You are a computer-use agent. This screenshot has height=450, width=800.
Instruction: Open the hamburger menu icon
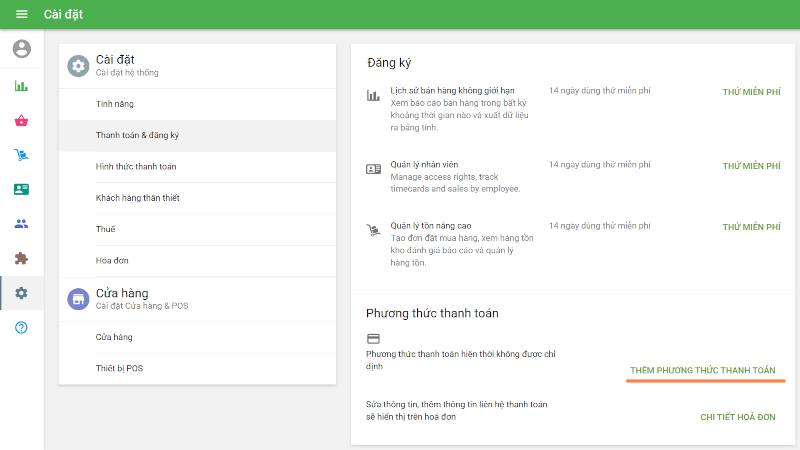coord(21,14)
